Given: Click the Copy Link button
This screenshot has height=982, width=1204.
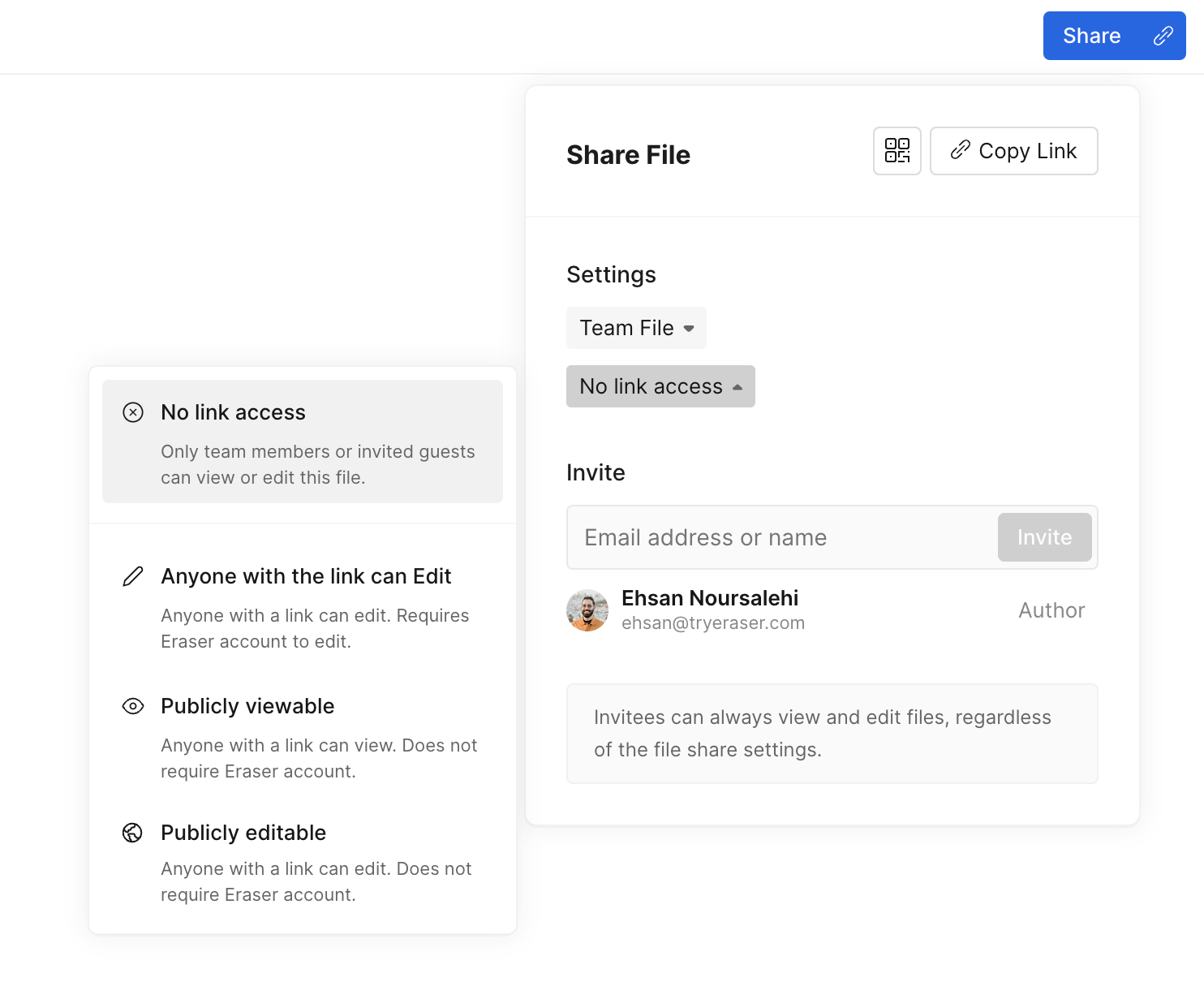Looking at the screenshot, I should 1014,151.
